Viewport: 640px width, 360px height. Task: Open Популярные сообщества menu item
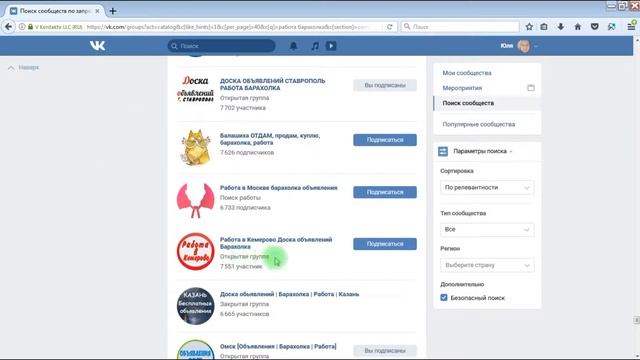(x=479, y=124)
